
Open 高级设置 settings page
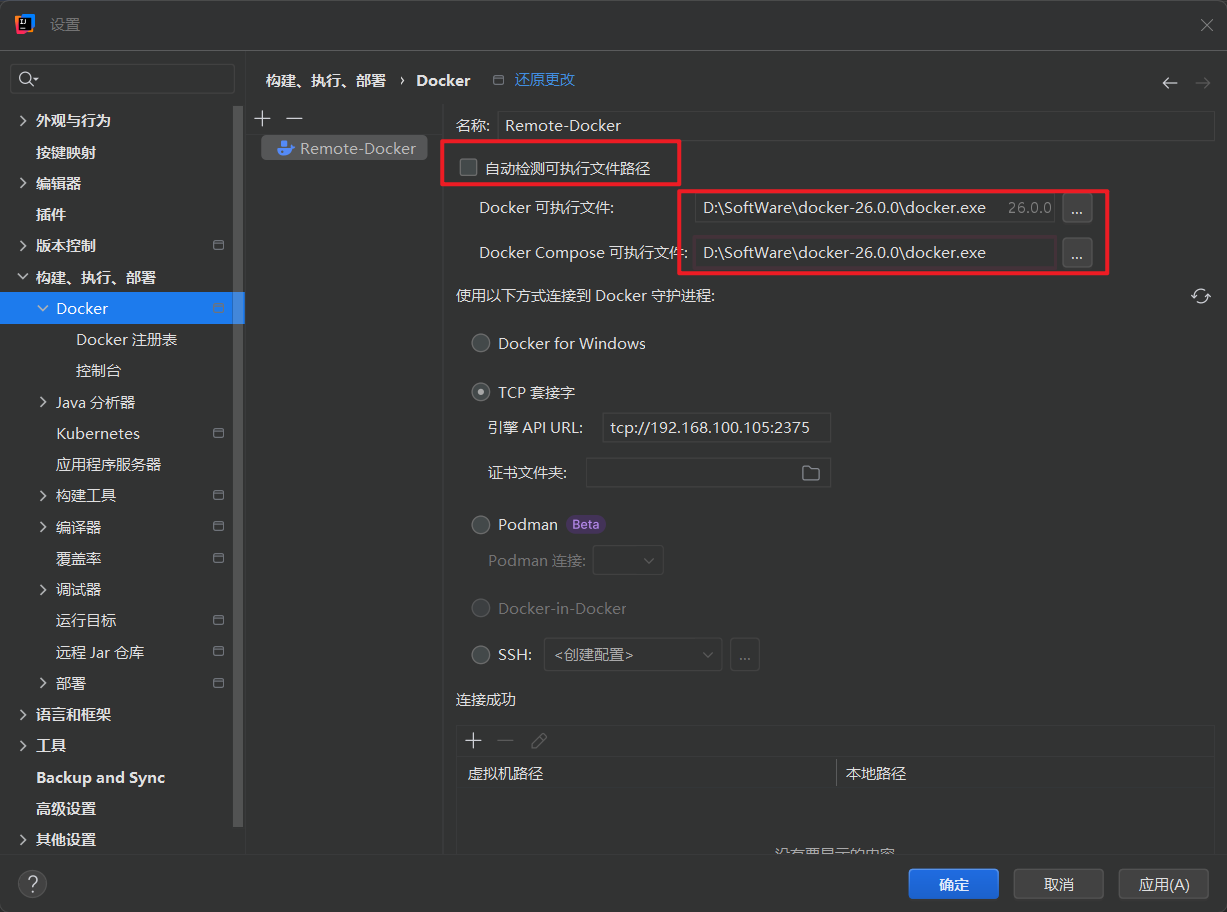(x=66, y=808)
